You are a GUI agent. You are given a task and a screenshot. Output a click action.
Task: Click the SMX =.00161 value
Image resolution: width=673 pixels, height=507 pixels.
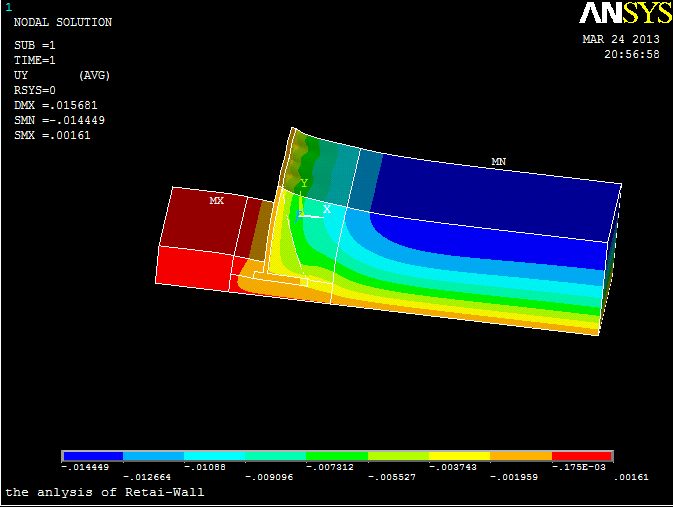[x=52, y=135]
